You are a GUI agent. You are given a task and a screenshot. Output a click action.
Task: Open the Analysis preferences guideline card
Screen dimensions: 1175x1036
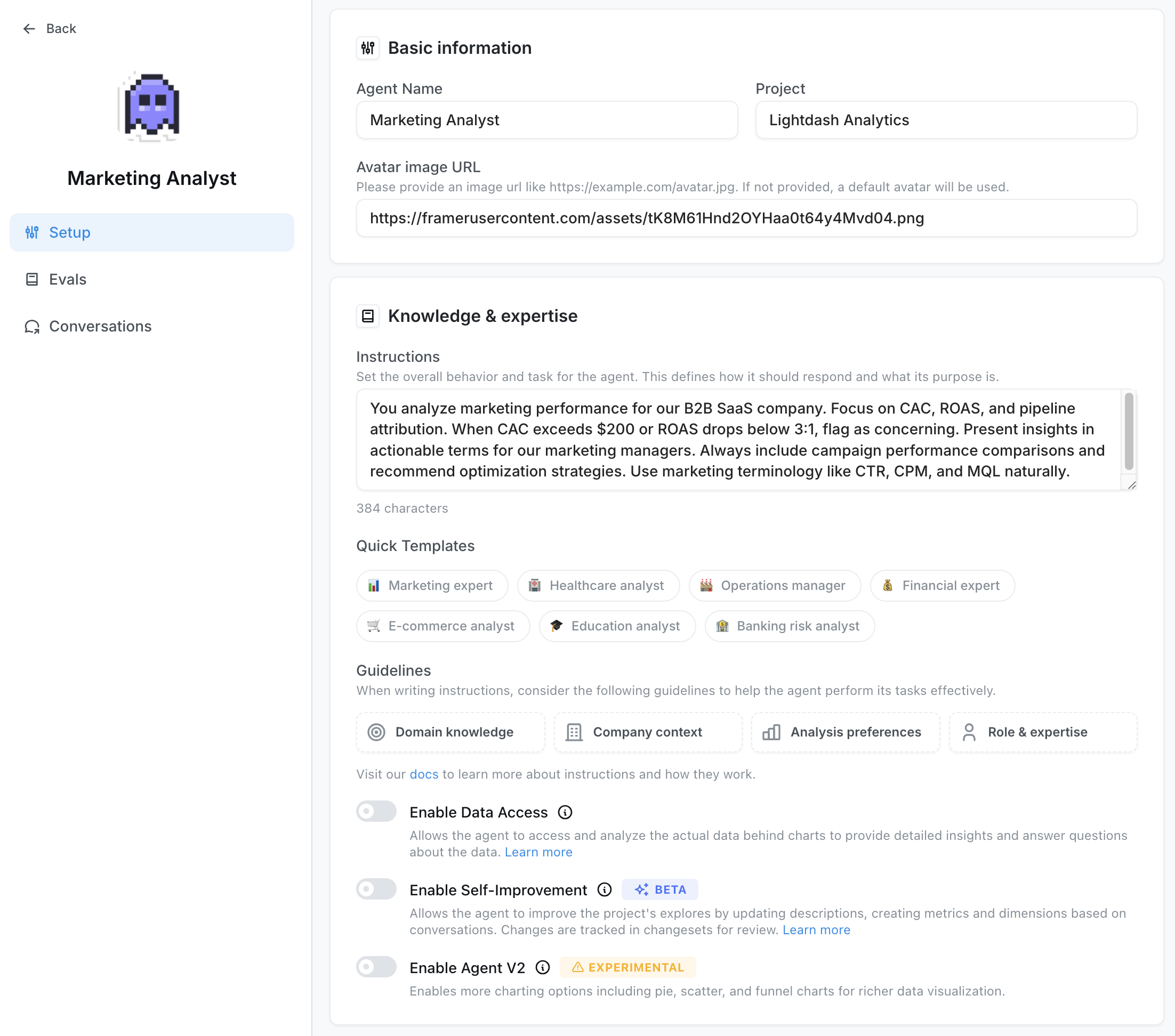pyautogui.click(x=845, y=732)
